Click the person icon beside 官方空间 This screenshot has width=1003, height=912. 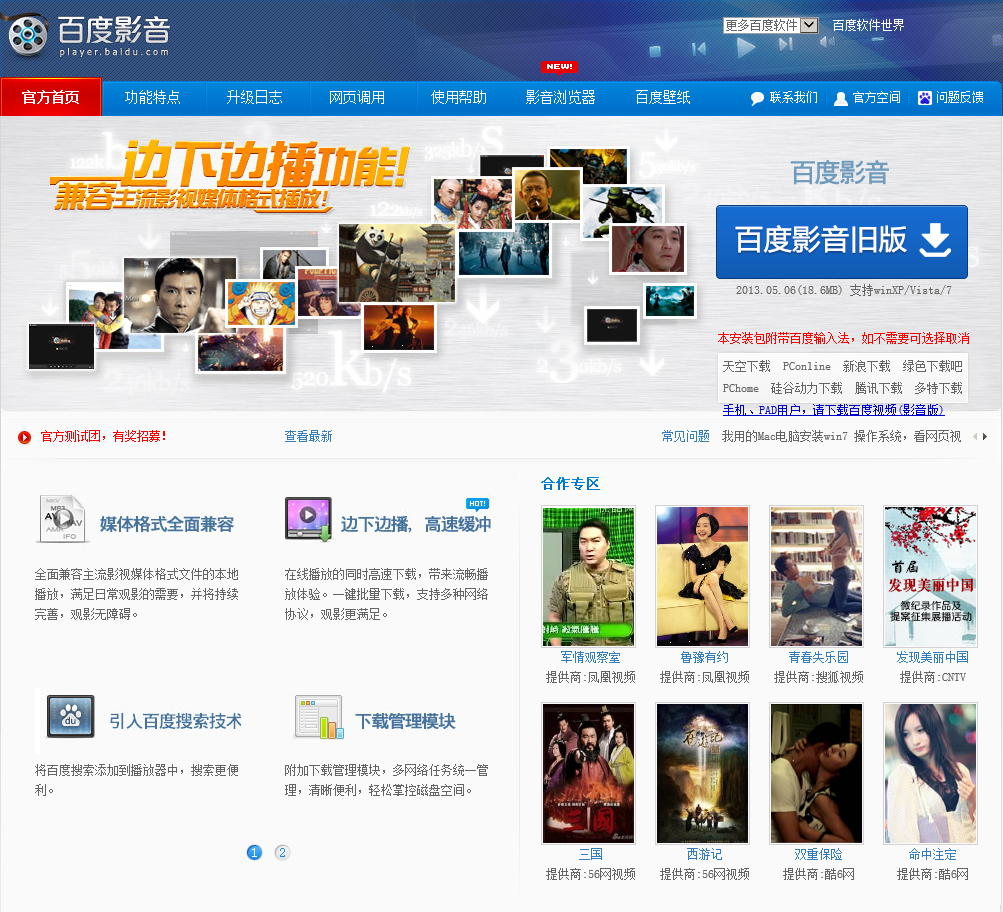tap(841, 98)
